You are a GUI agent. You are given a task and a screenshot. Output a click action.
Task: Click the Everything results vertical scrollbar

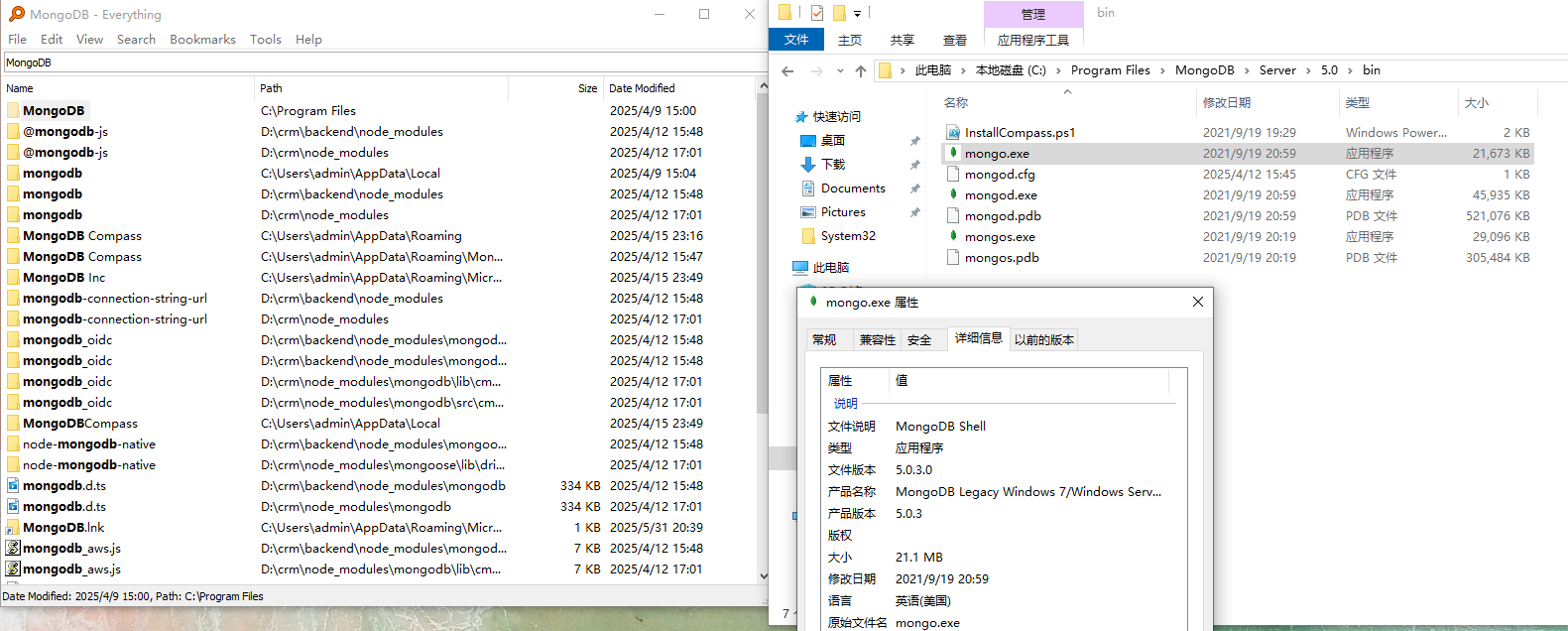pyautogui.click(x=763, y=253)
